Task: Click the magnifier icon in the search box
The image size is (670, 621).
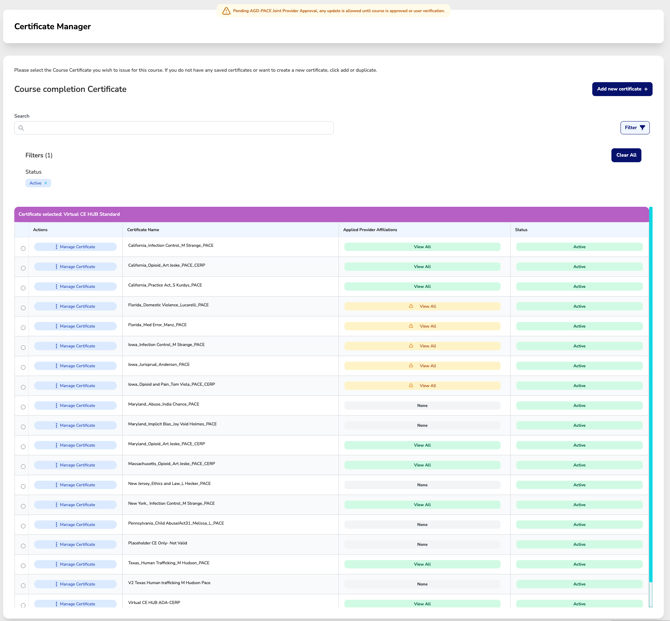Action: [x=21, y=128]
